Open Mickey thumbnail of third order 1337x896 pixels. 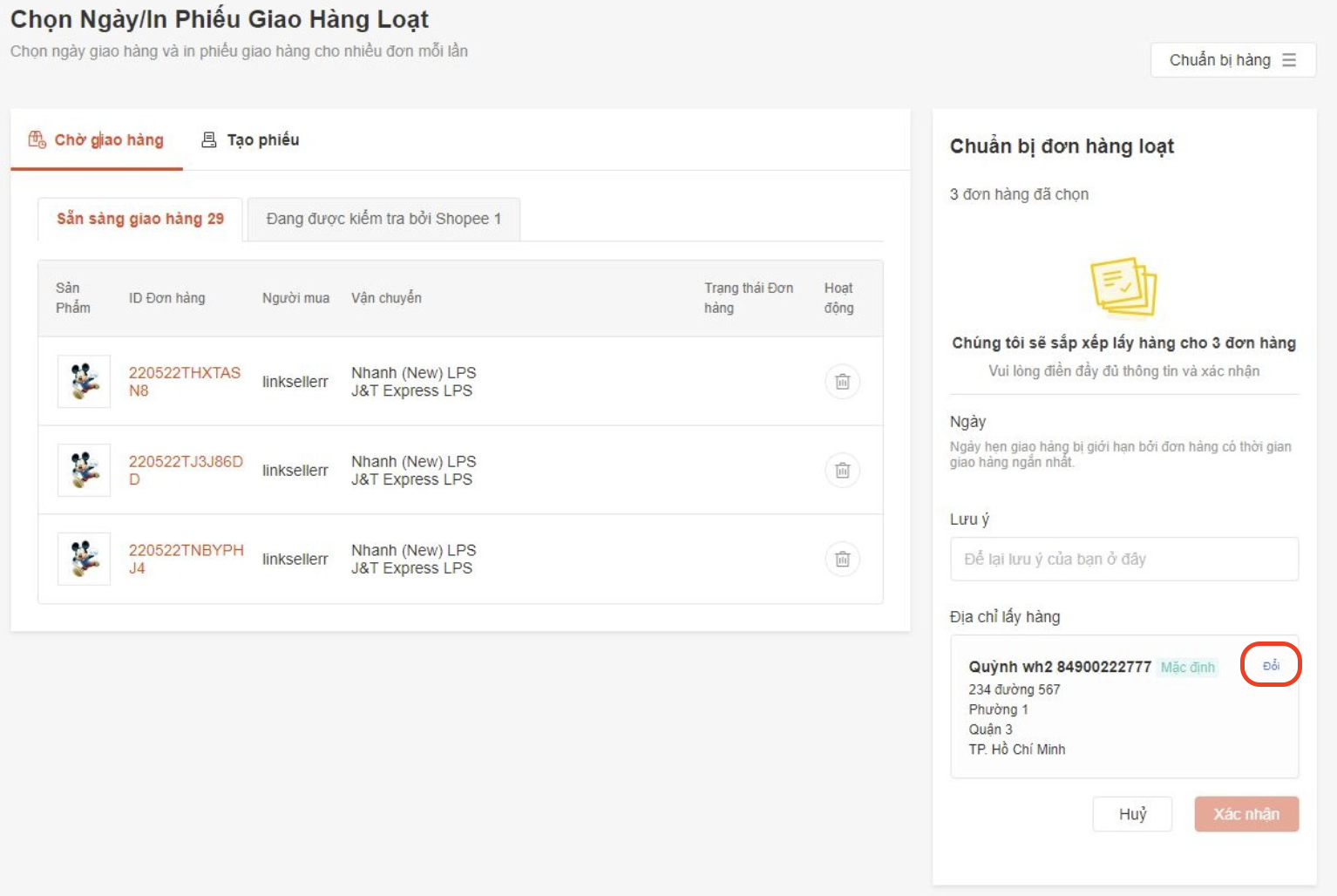click(x=84, y=559)
